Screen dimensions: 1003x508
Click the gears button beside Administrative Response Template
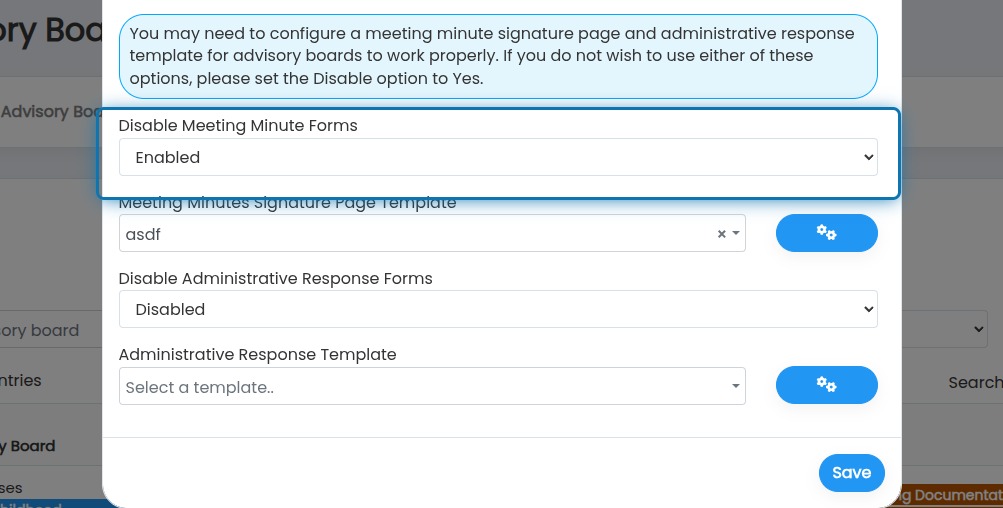click(x=826, y=385)
